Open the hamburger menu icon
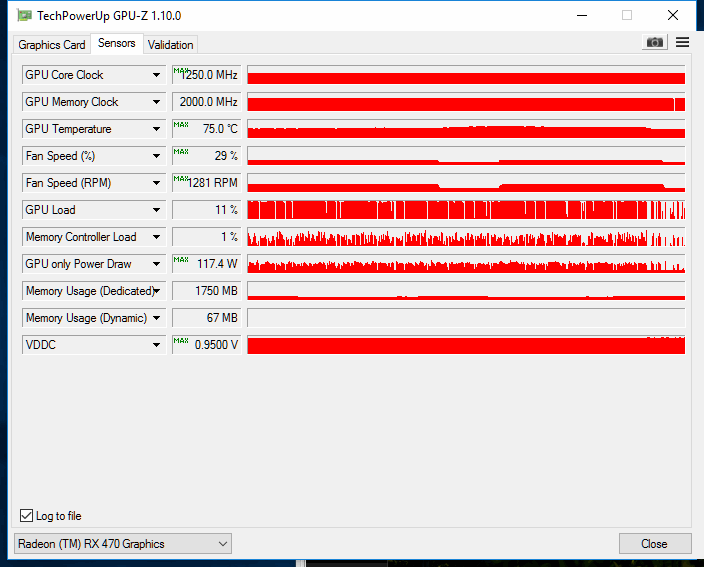This screenshot has height=567, width=704. [x=682, y=42]
